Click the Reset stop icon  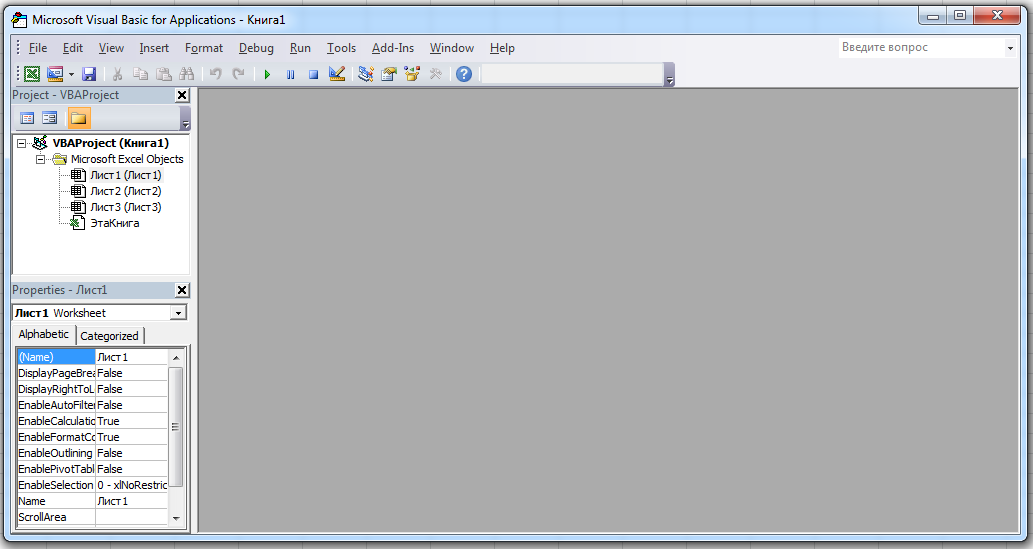click(314, 74)
